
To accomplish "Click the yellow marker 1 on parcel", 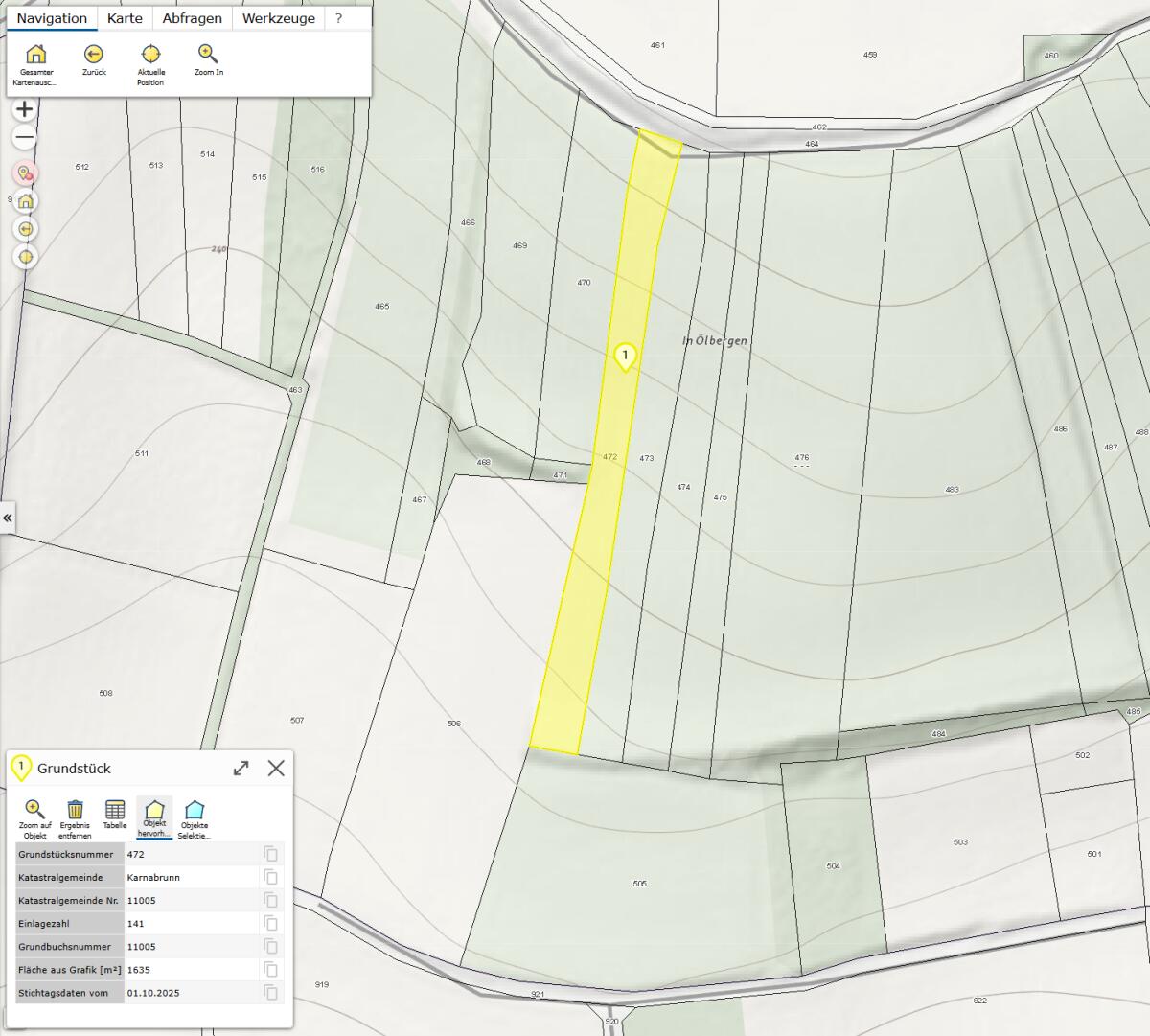I will [625, 357].
